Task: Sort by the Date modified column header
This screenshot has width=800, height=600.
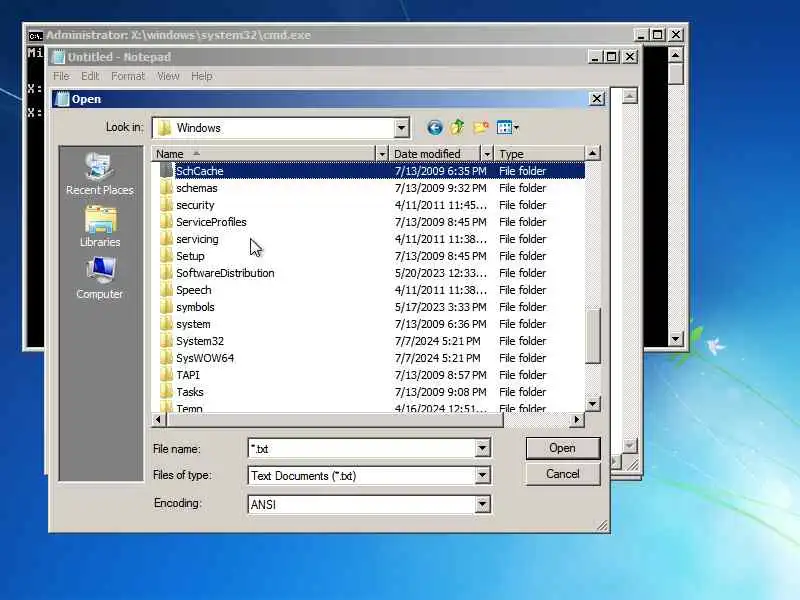Action: (x=436, y=154)
